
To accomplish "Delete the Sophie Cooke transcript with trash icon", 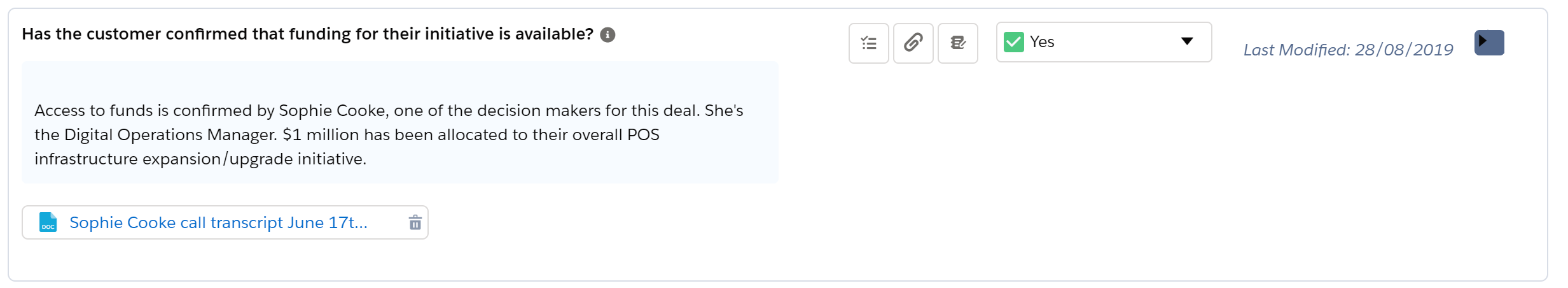I will click(x=415, y=222).
